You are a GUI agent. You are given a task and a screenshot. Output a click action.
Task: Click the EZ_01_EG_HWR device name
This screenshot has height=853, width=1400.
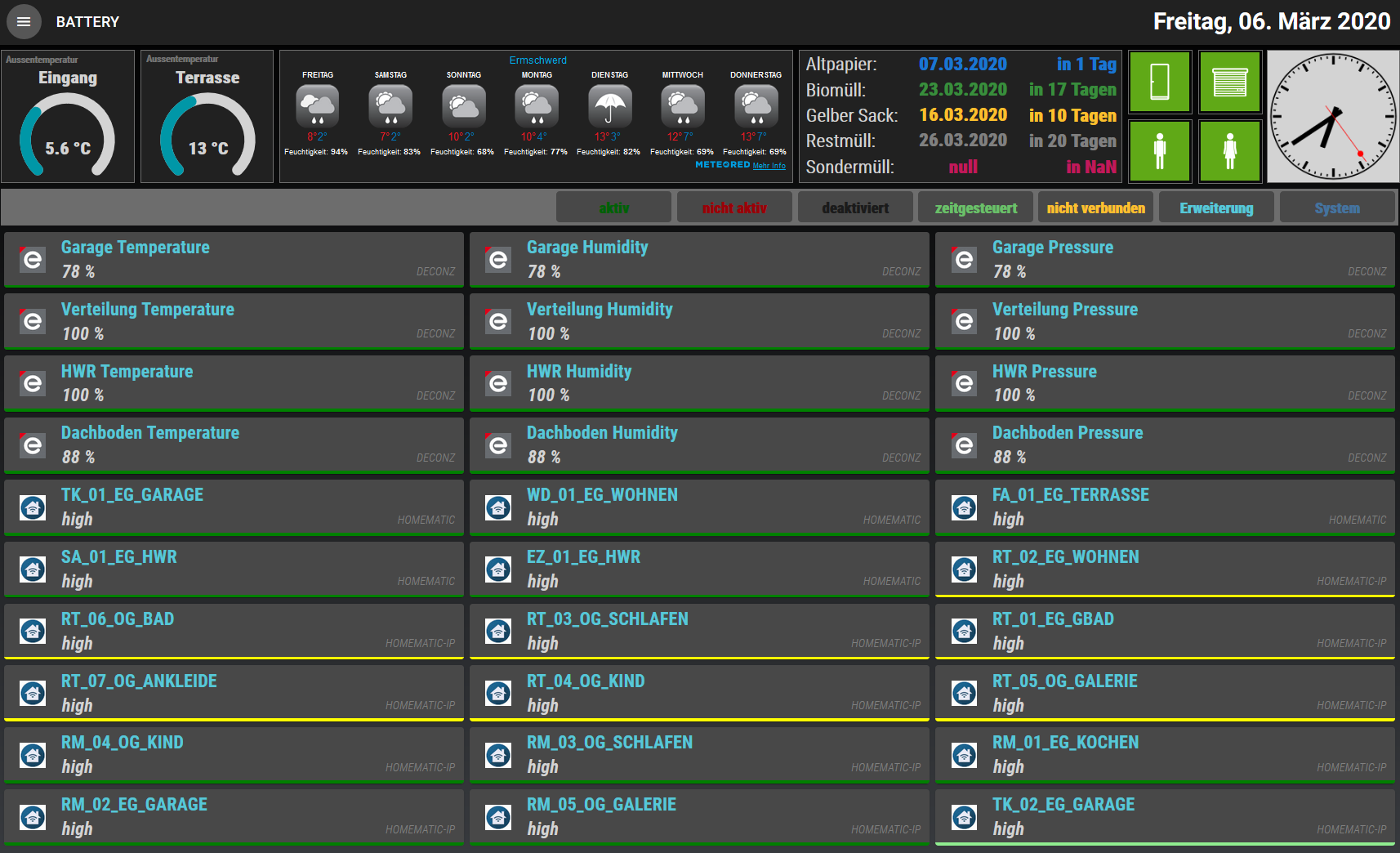[583, 556]
